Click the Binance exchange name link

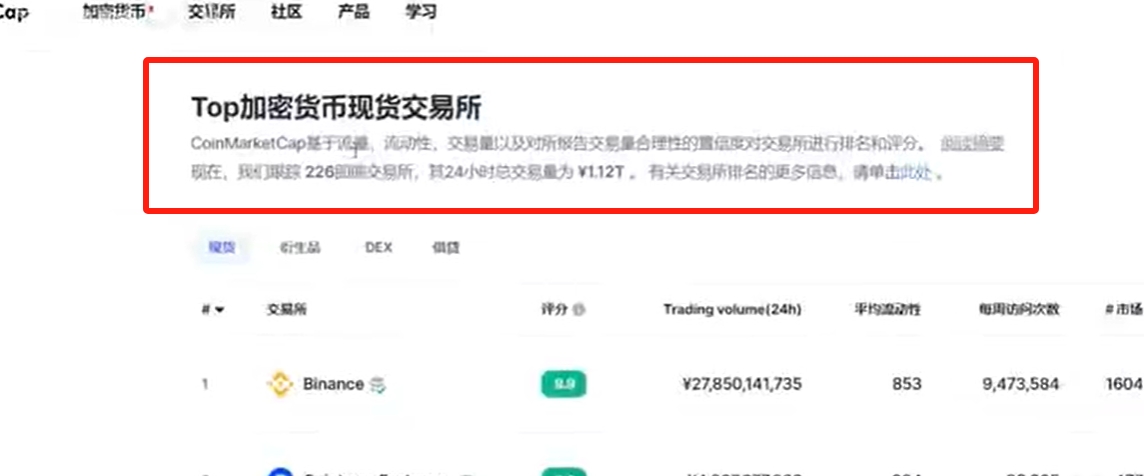point(333,384)
